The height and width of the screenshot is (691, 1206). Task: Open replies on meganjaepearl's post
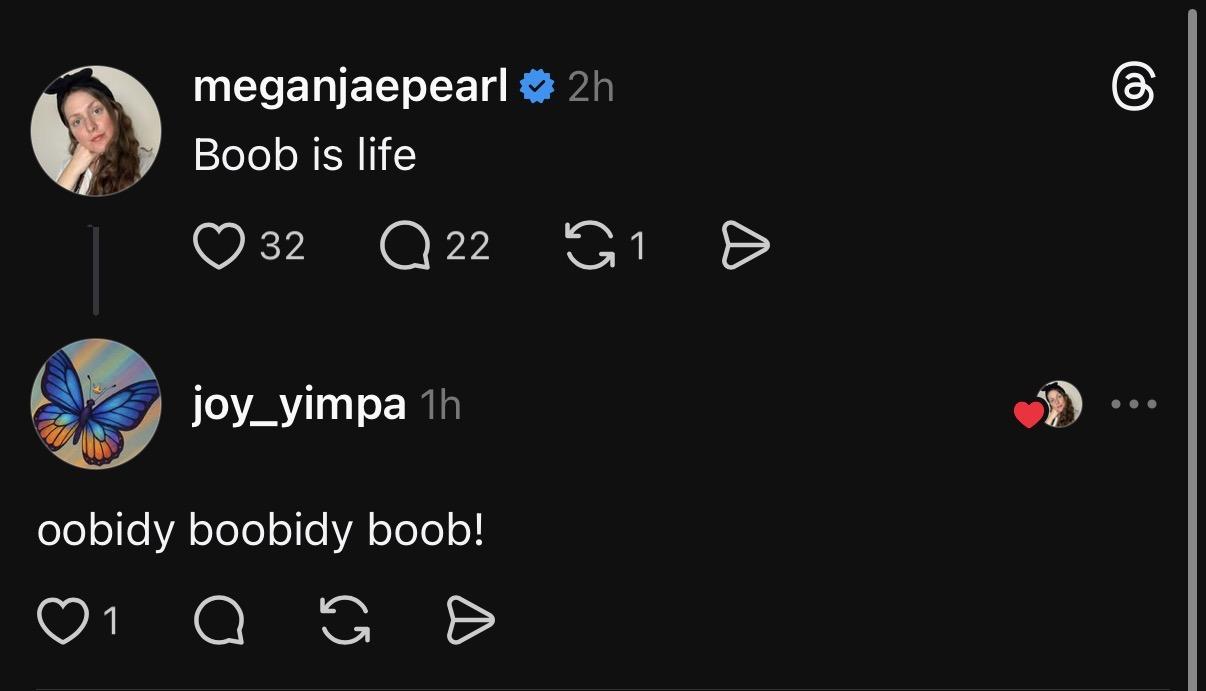point(405,246)
